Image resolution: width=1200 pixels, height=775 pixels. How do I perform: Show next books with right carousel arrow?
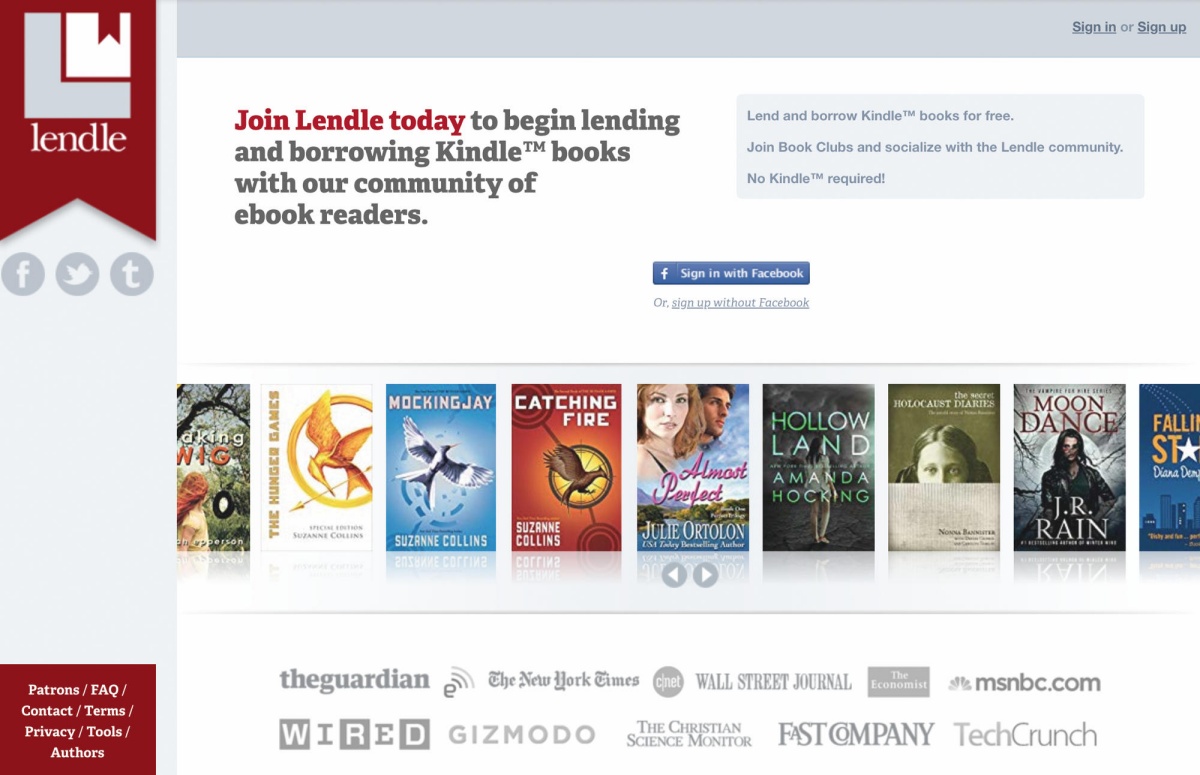[x=706, y=575]
